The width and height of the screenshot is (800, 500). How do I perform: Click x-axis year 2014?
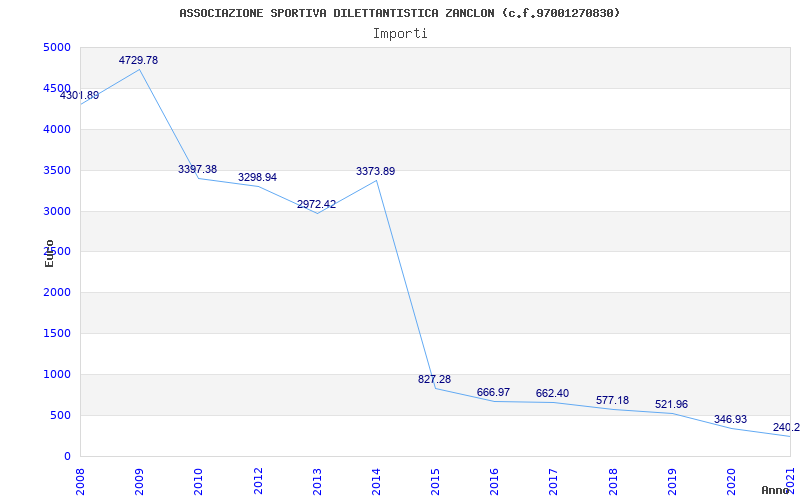[x=377, y=483]
